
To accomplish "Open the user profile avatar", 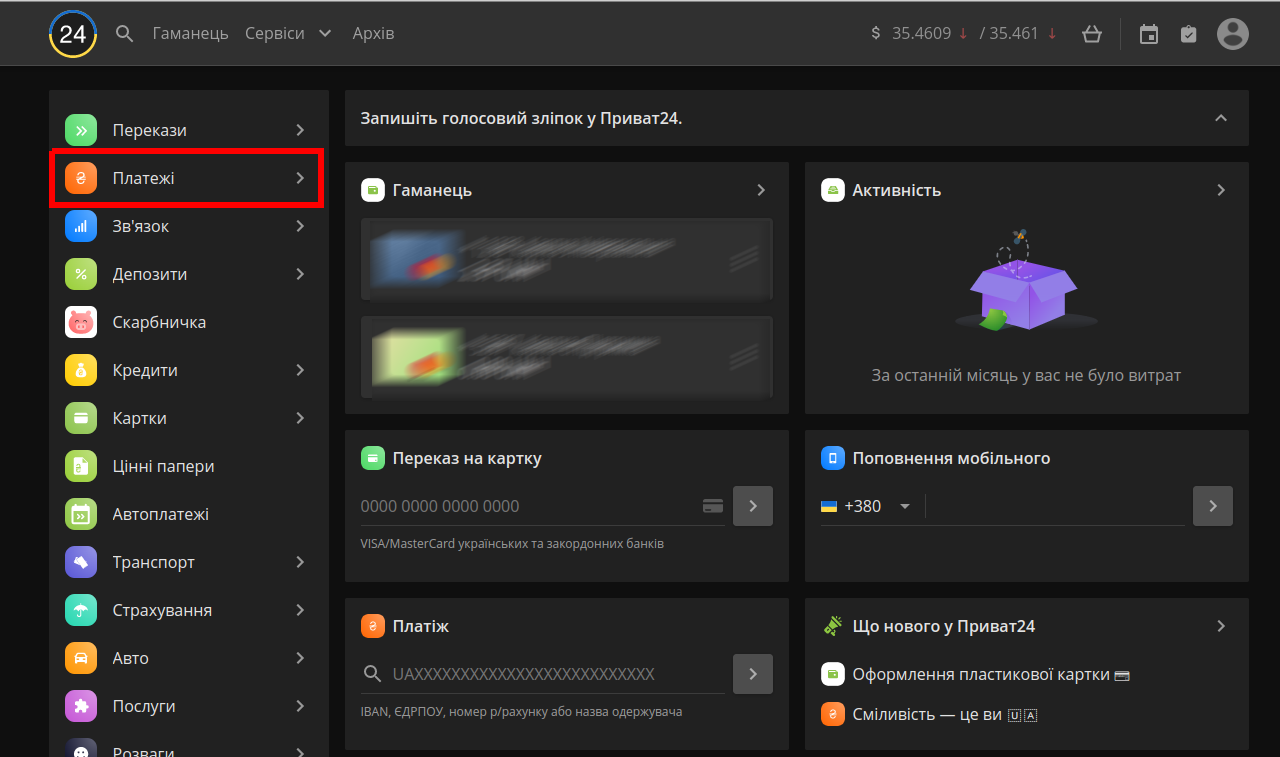I will [x=1233, y=34].
